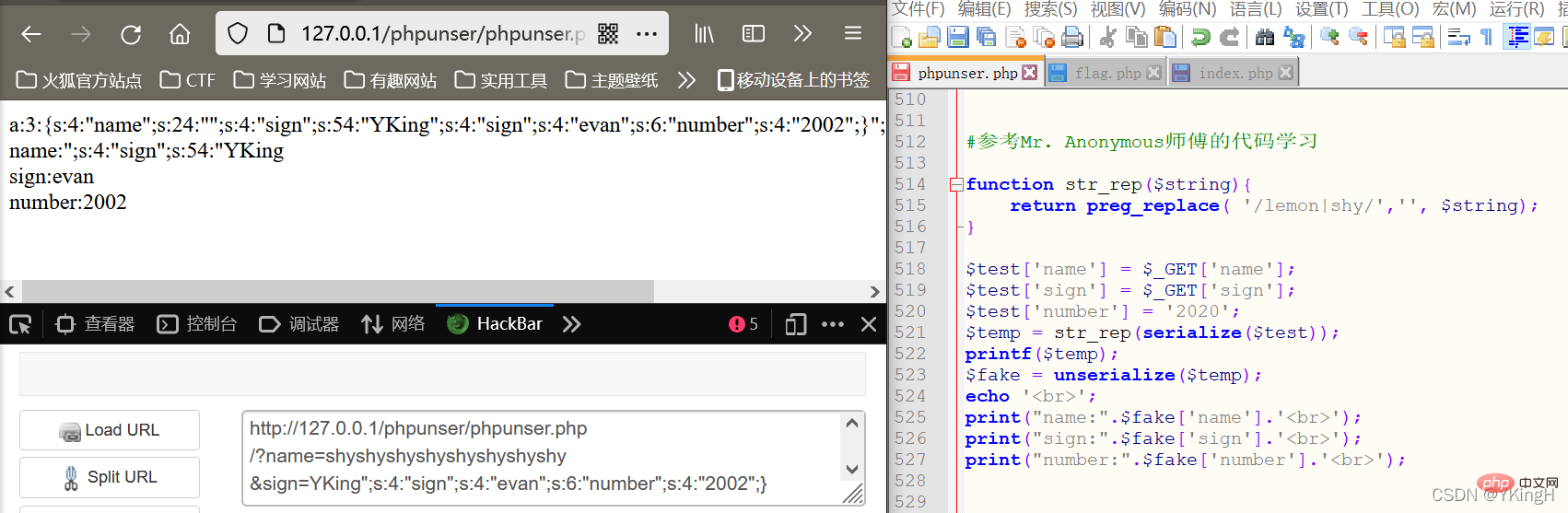Click the Load URL button in HackBar
Viewport: 1568px width, 513px height.
click(110, 430)
